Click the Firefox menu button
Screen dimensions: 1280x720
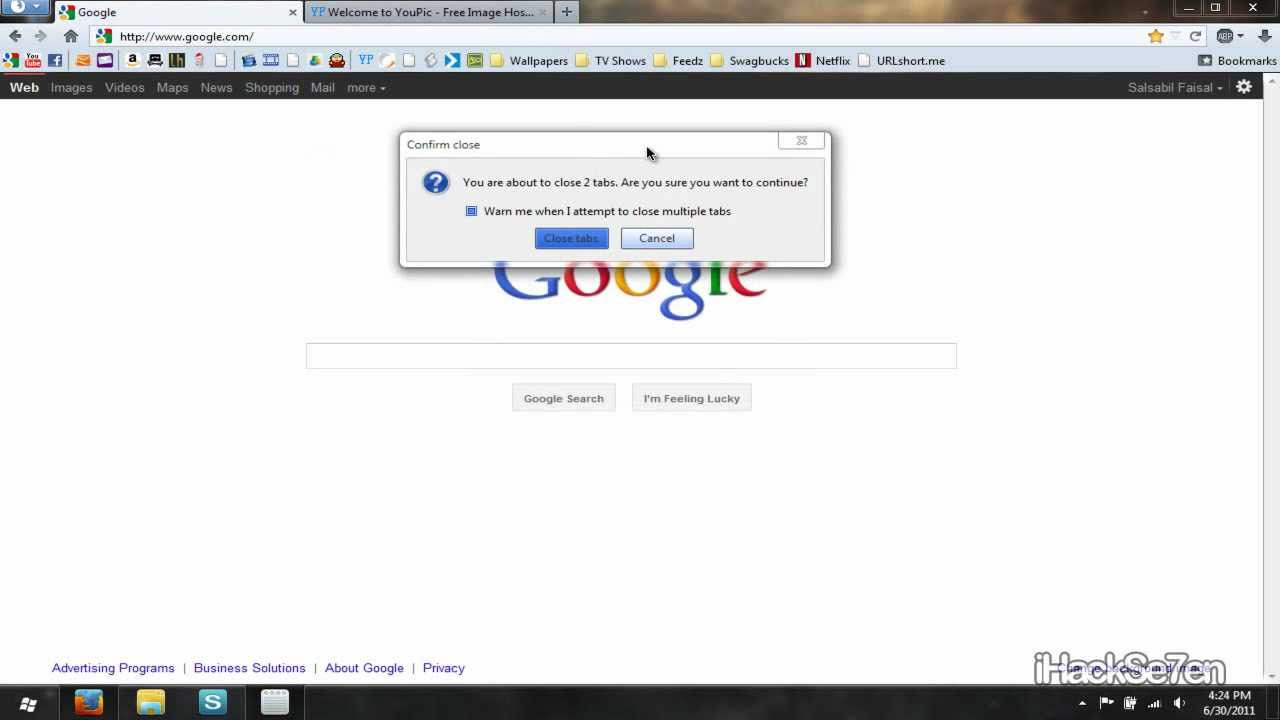(25, 8)
